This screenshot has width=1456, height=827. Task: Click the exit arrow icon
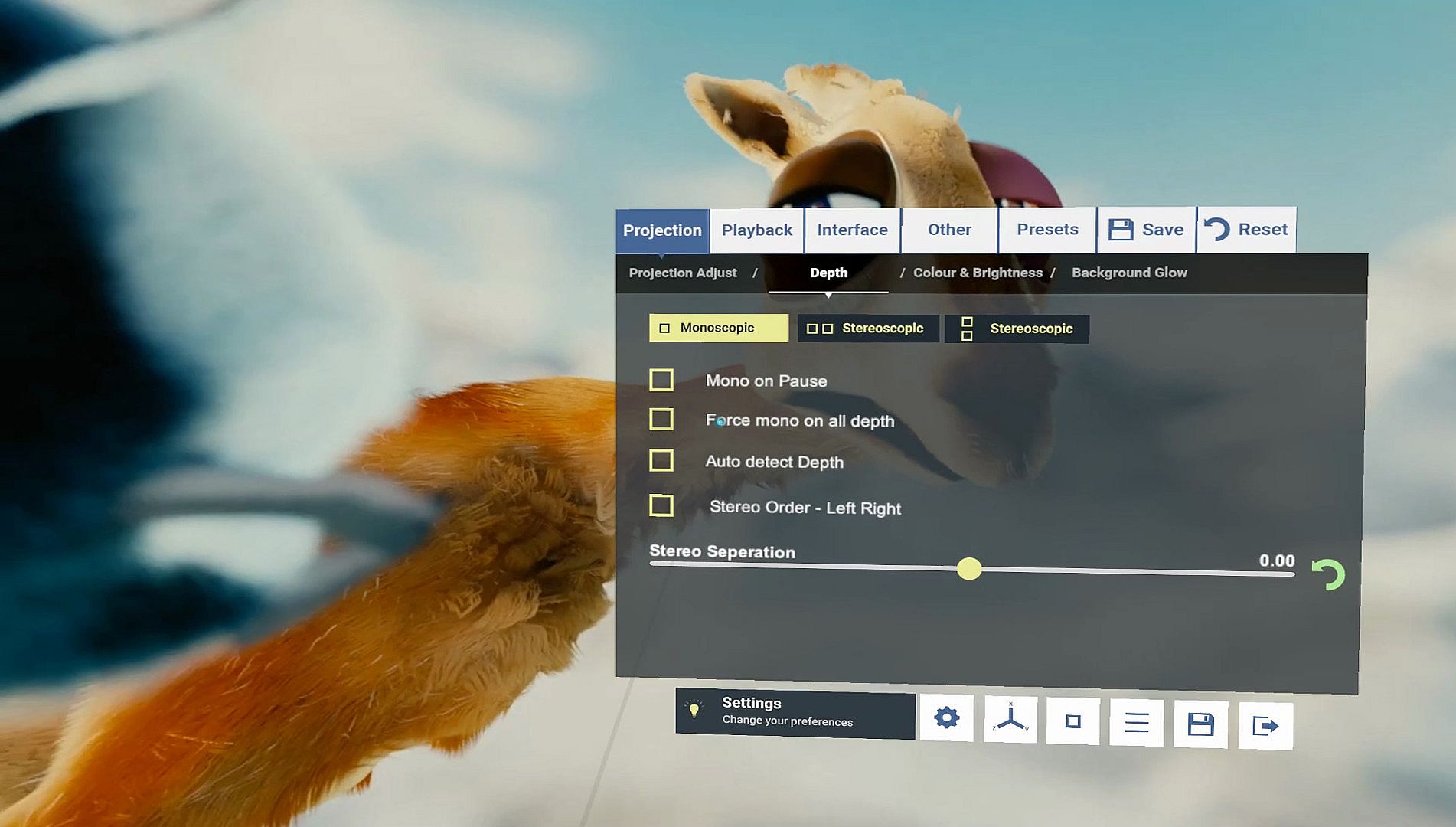tap(1265, 725)
